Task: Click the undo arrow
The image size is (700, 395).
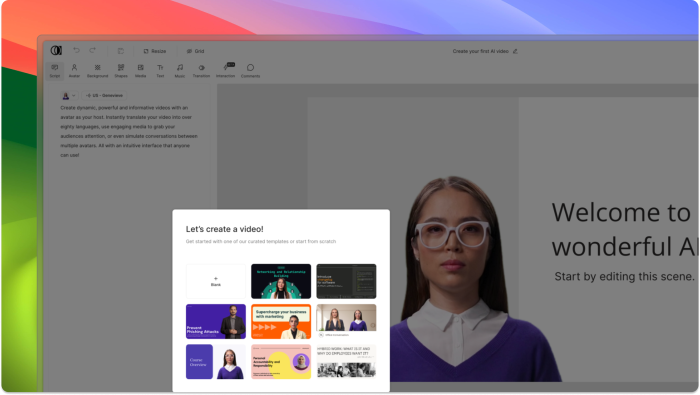Action: 76,50
